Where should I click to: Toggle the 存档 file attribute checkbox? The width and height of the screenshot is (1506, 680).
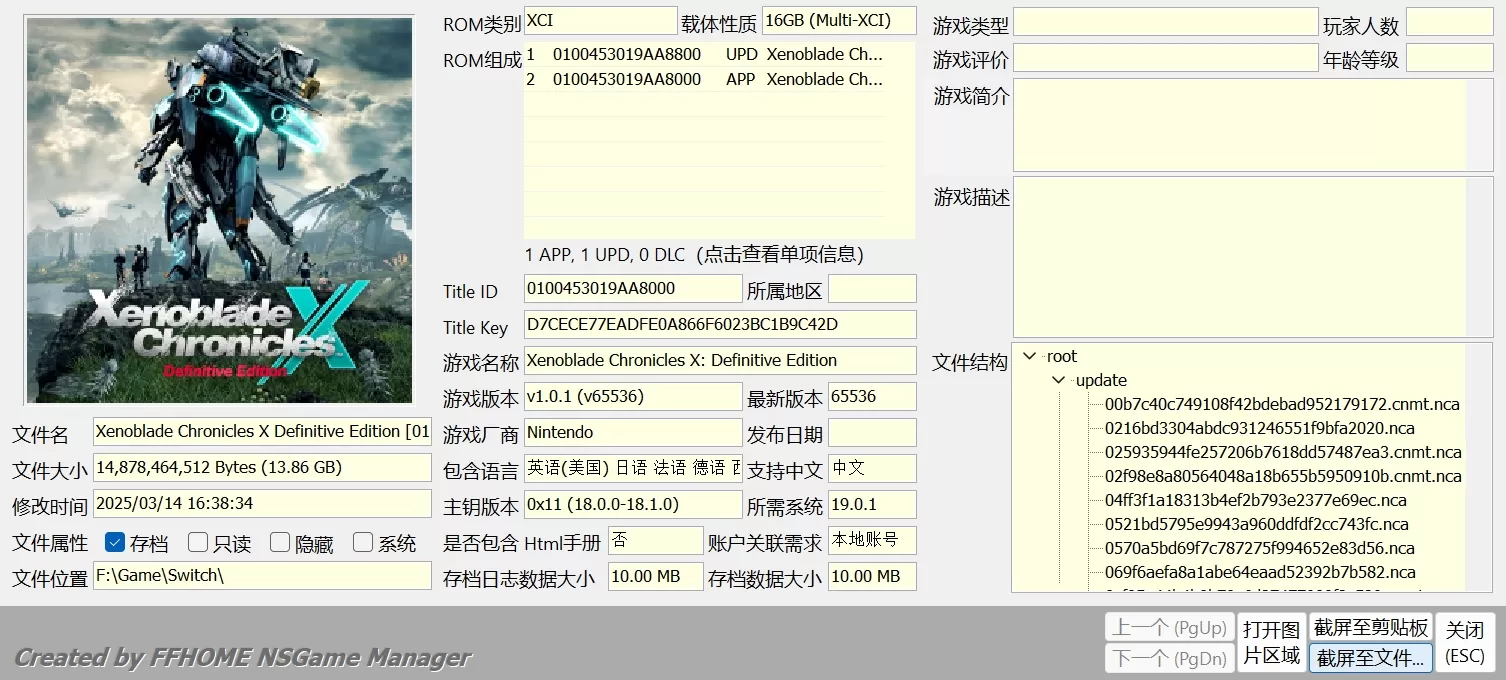(115, 543)
